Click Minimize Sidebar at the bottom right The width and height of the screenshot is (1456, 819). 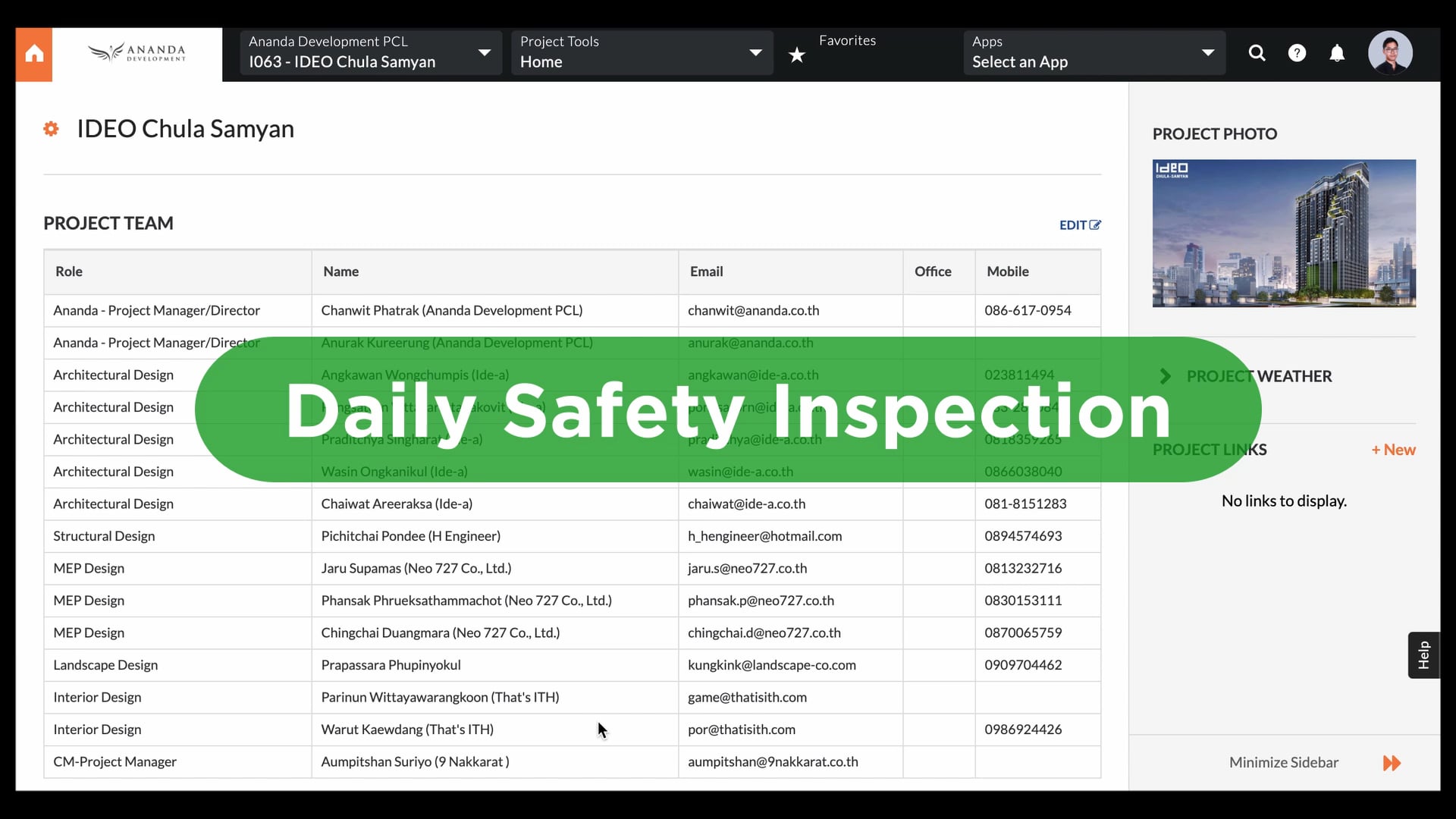[x=1283, y=762]
